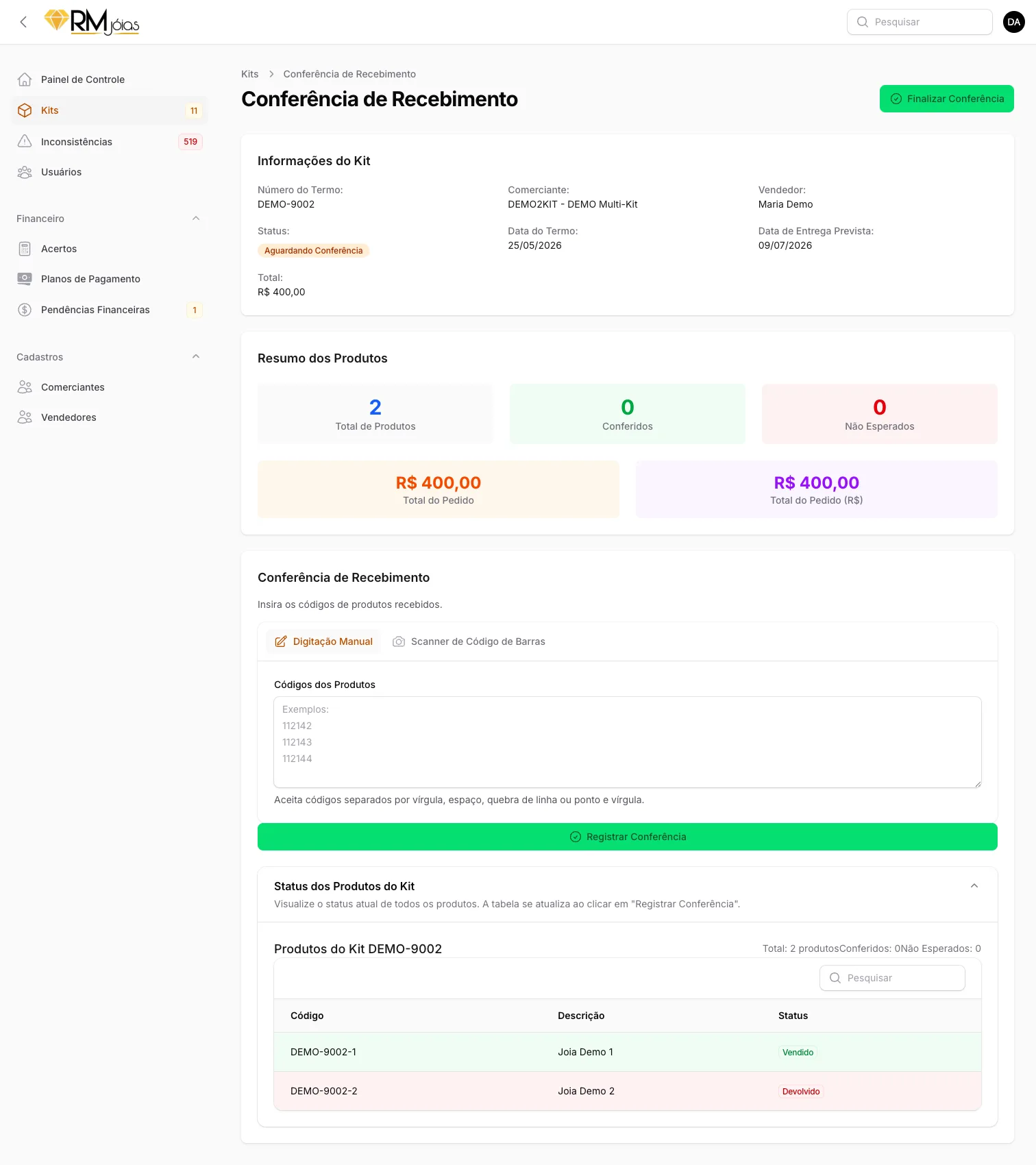Click the Finalizar Conferência button
This screenshot has width=1036, height=1165.
[x=947, y=99]
